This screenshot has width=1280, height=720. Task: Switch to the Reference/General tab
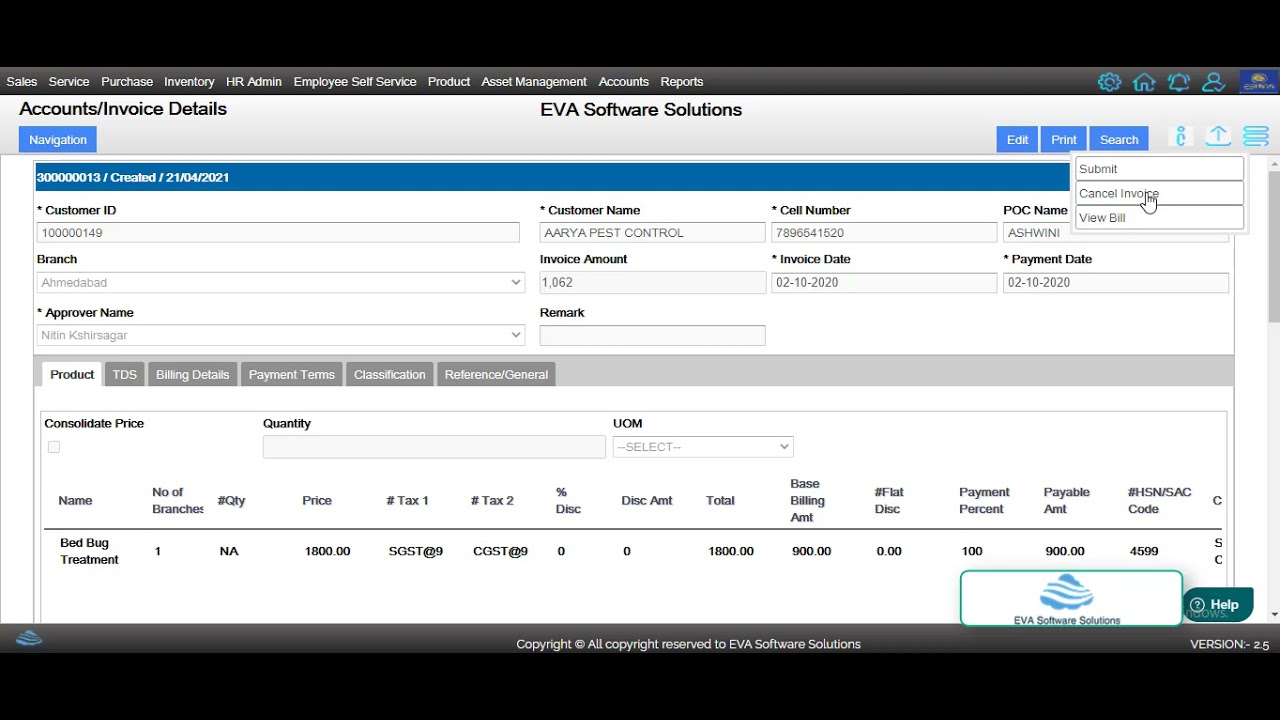coord(496,374)
